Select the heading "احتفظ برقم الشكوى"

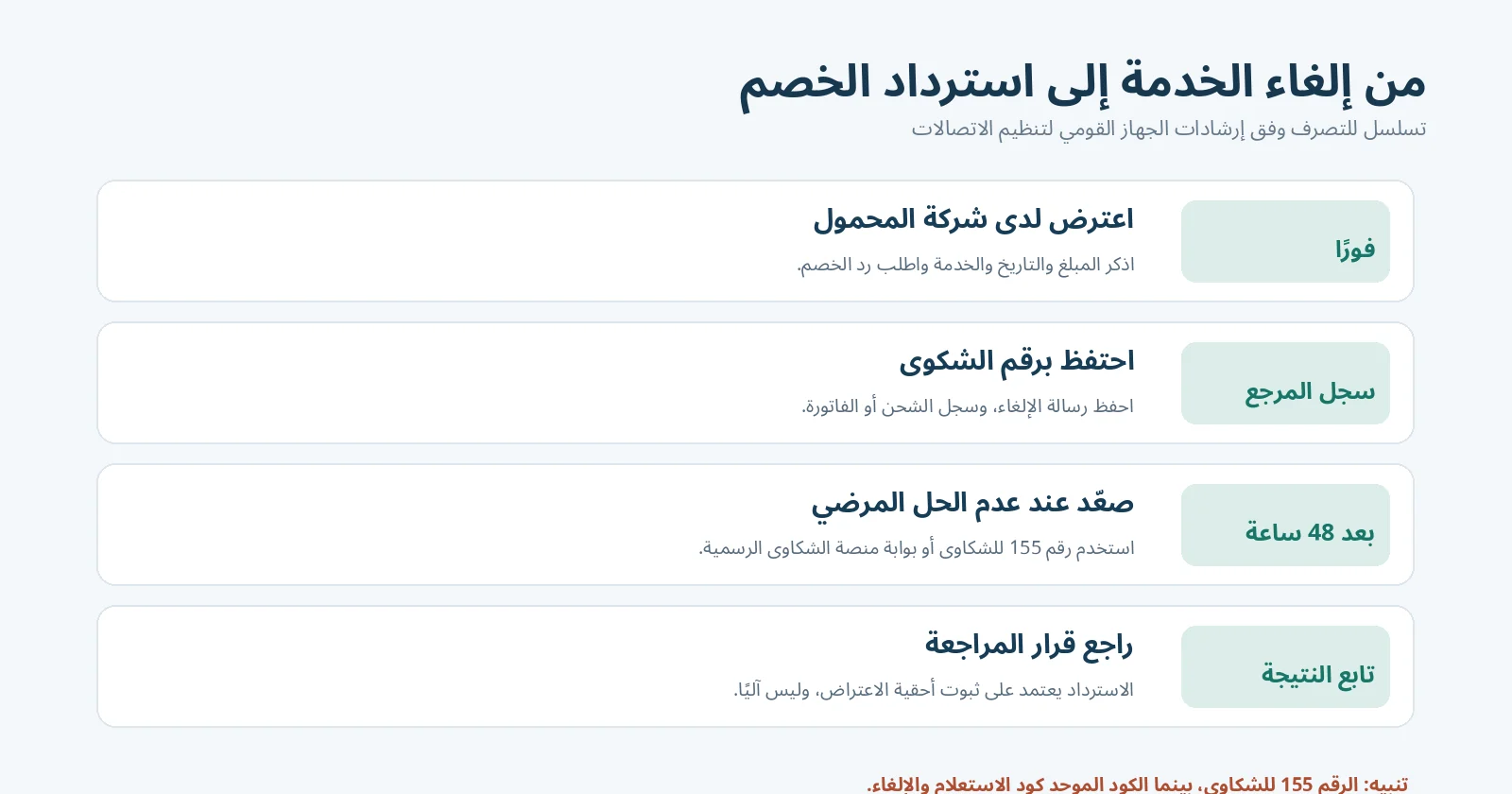point(1017,361)
